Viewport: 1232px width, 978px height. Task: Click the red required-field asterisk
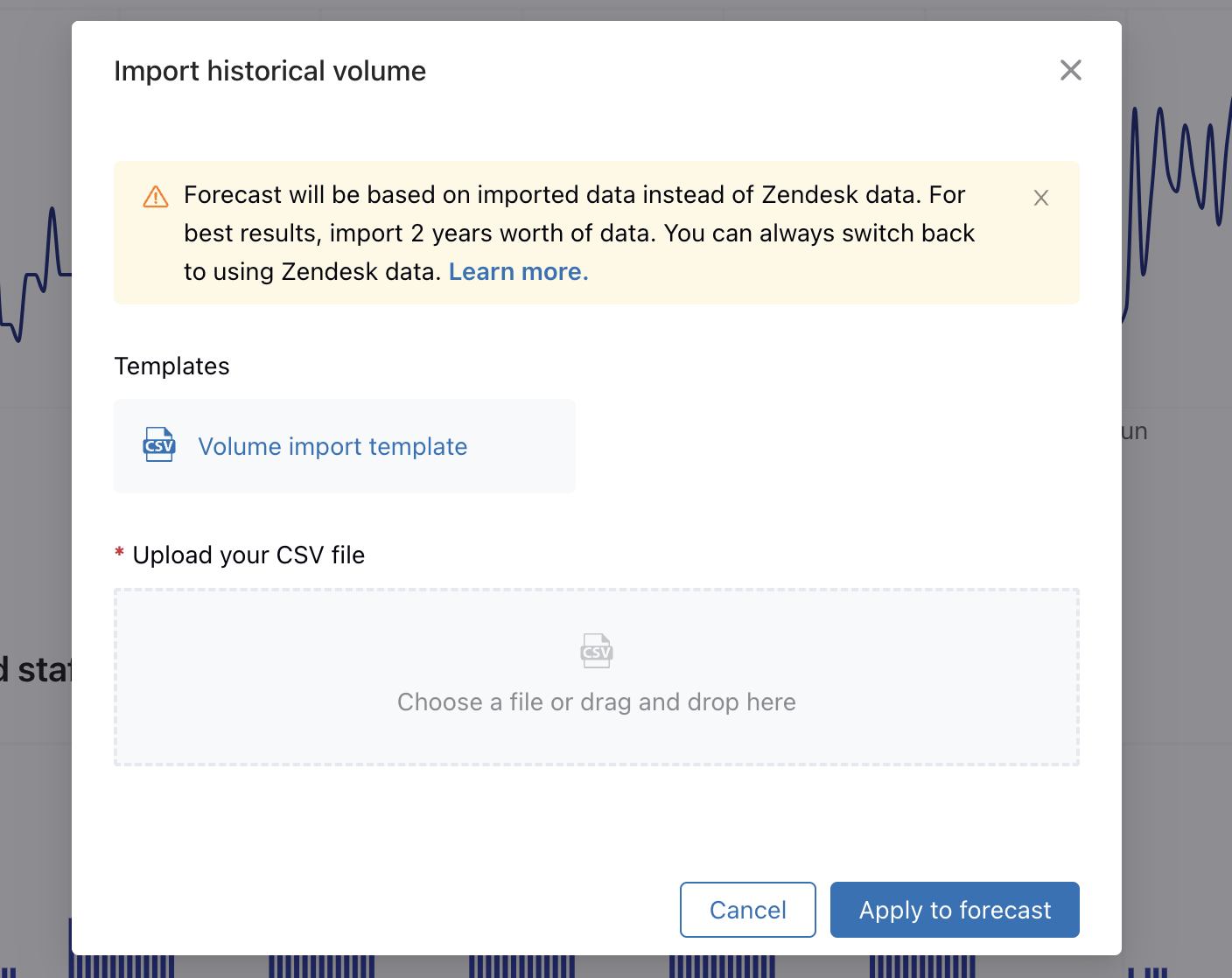pos(119,554)
